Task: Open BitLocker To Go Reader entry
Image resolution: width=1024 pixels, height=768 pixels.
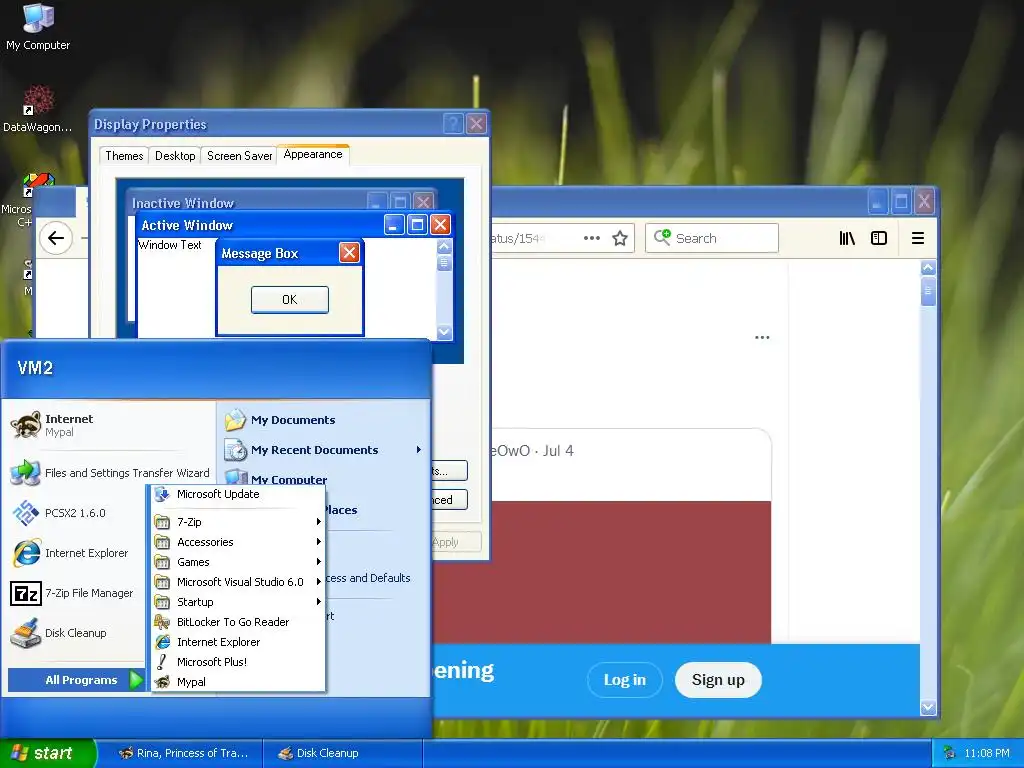Action: (x=238, y=622)
